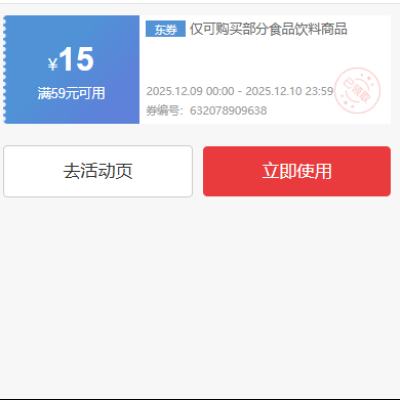Select the coupon number 632078909638

point(228,110)
